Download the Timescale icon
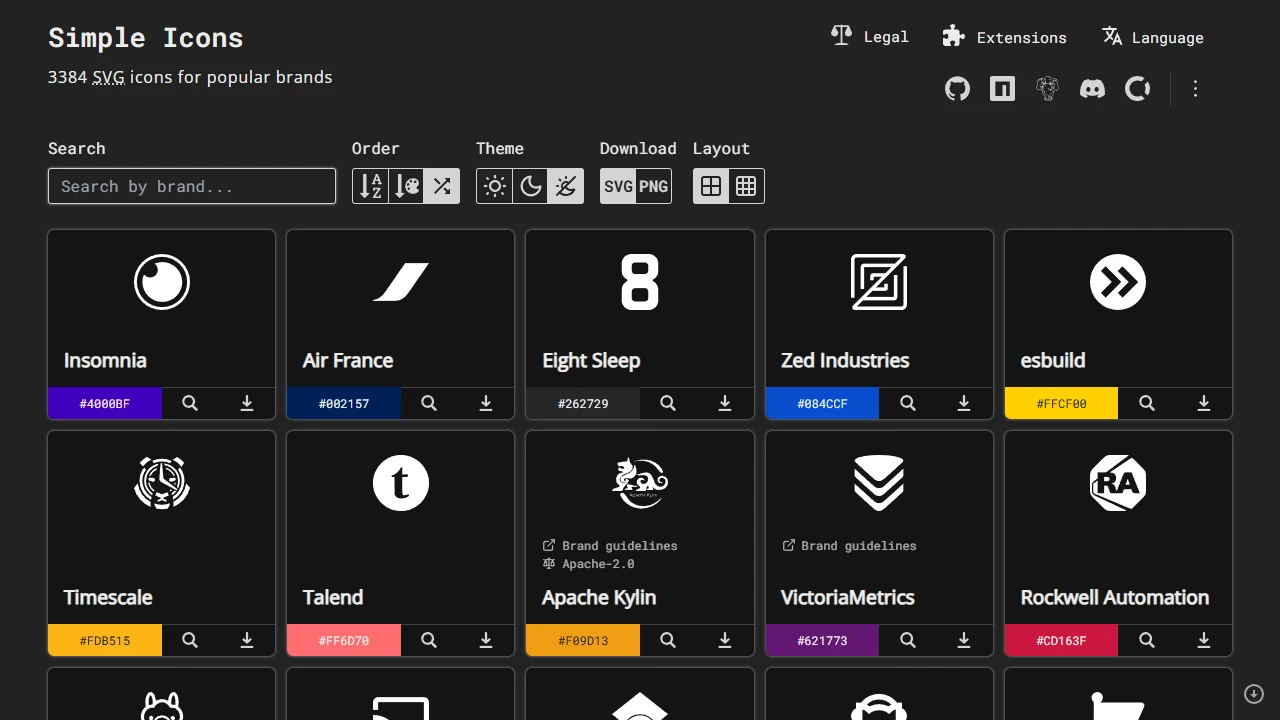 click(x=246, y=640)
